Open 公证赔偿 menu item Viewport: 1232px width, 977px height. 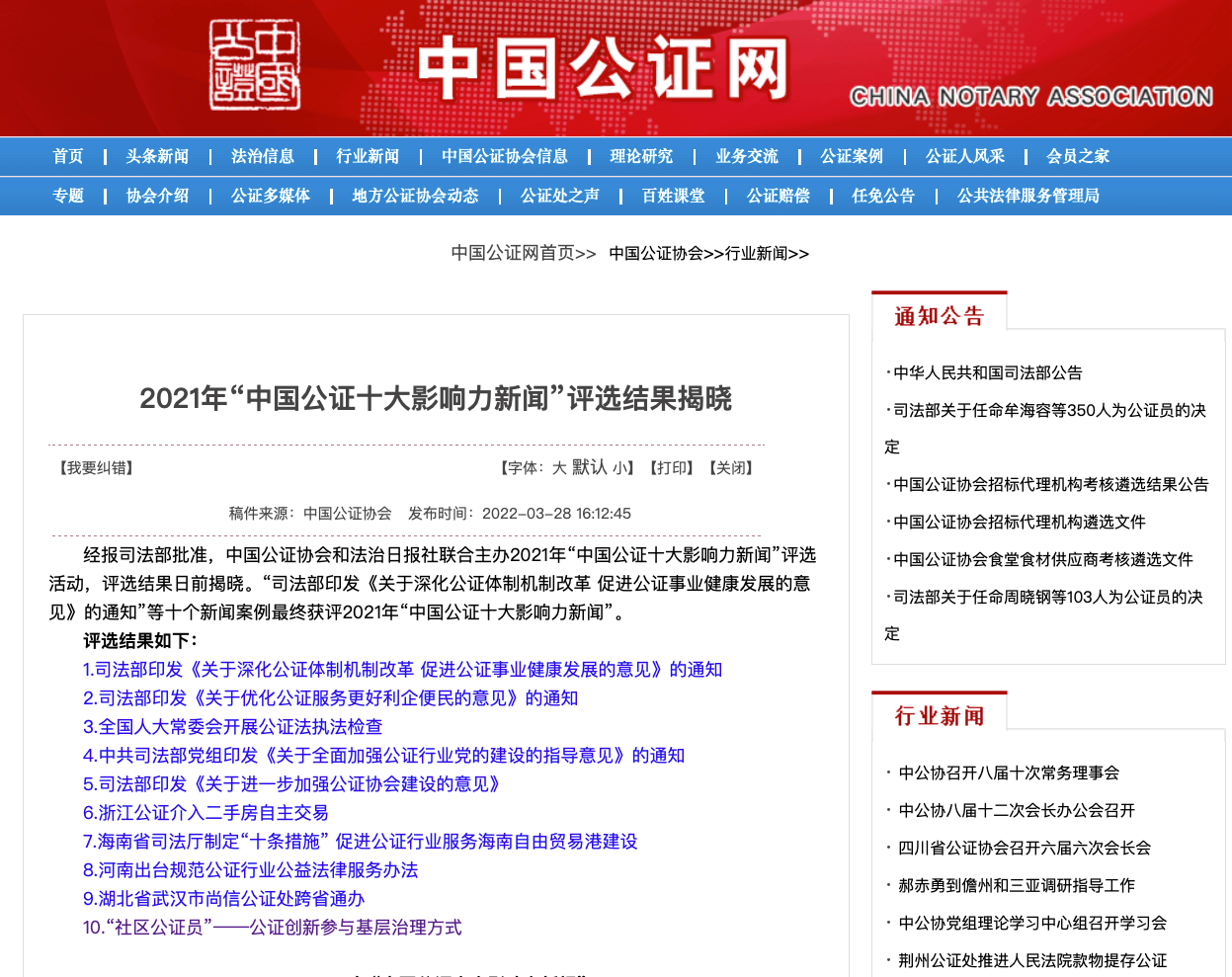coord(779,196)
